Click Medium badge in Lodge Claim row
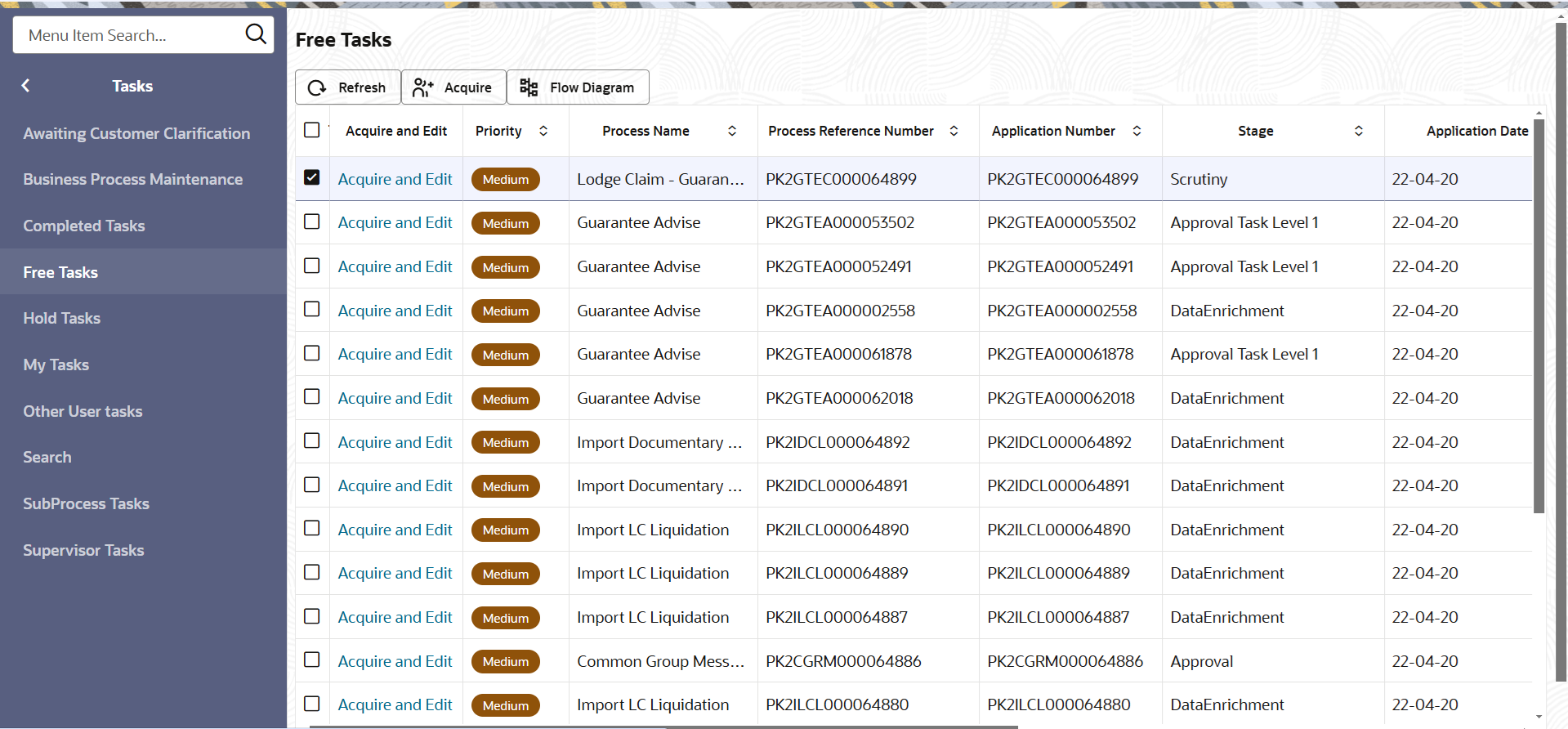 (x=505, y=179)
